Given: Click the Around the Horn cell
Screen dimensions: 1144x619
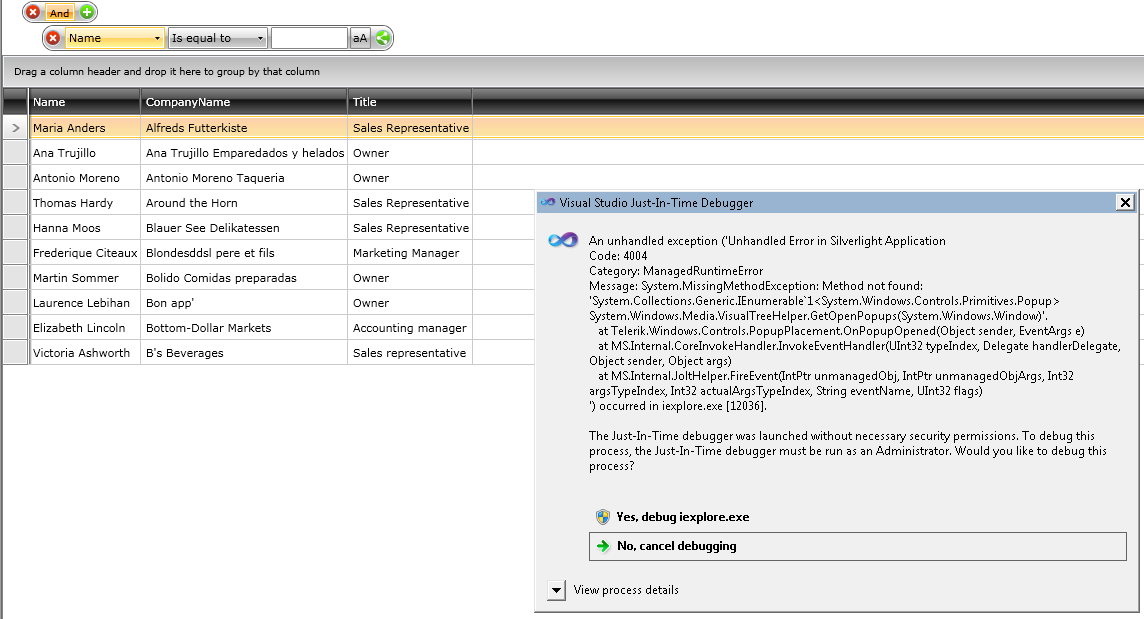Looking at the screenshot, I should (244, 203).
